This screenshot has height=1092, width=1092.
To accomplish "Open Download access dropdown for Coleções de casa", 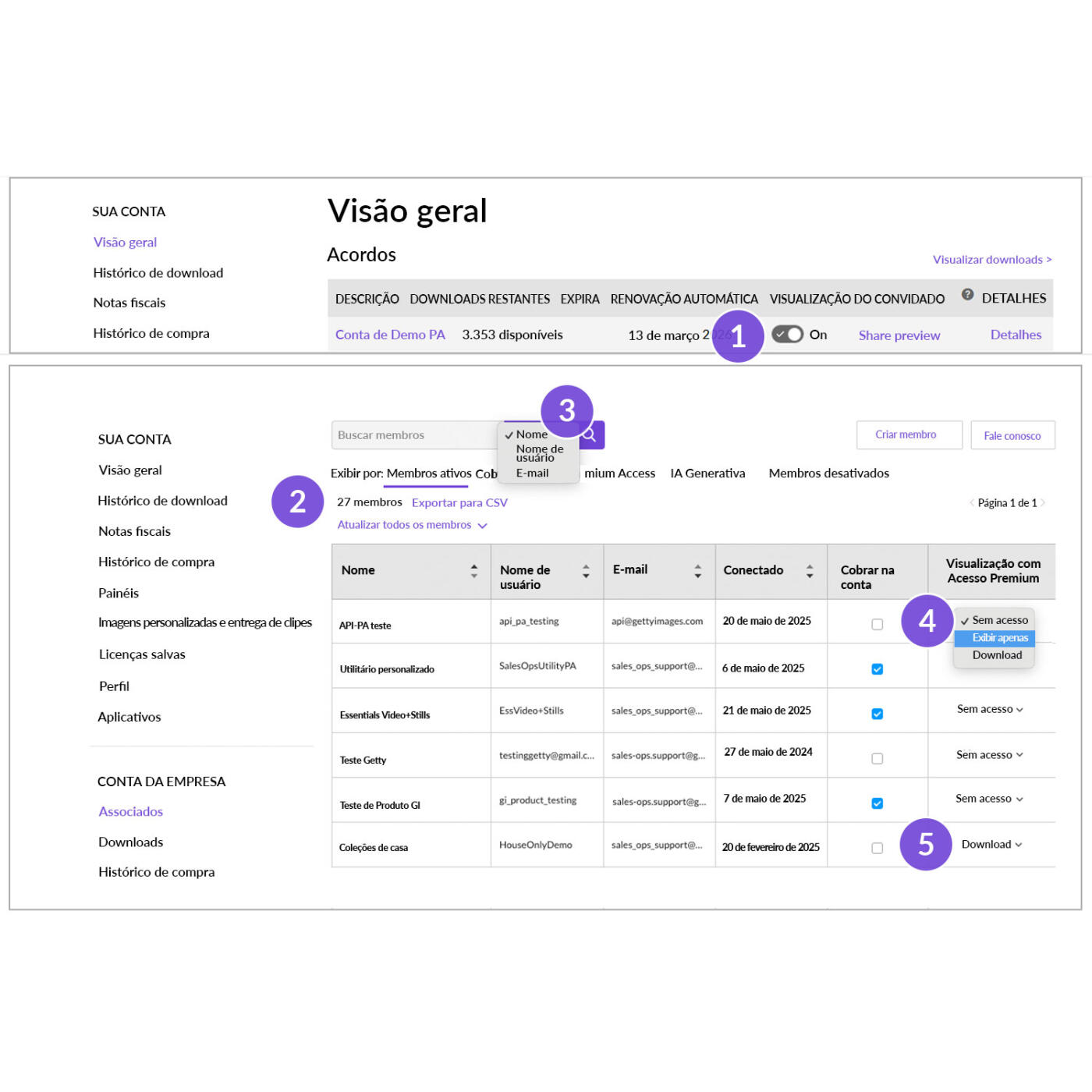I will (x=991, y=844).
